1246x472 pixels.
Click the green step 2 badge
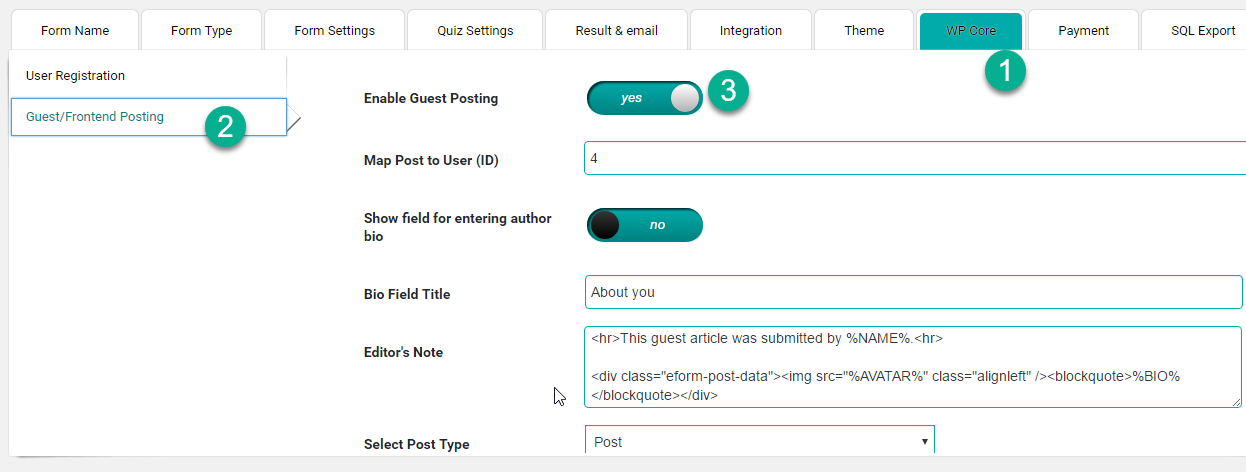(226, 126)
